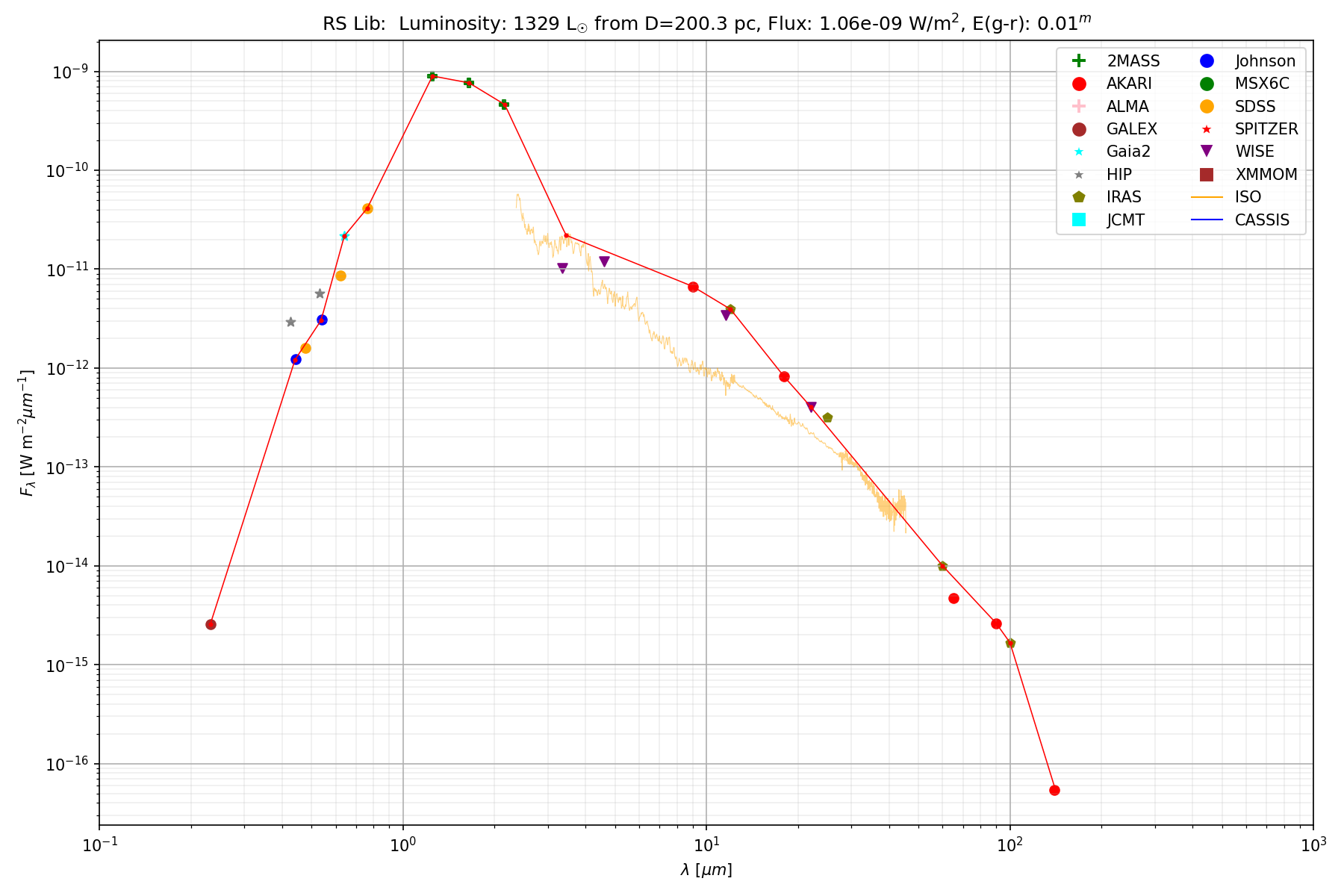
Task: Click the plot title starting with RS Lib
Action: 706,23
